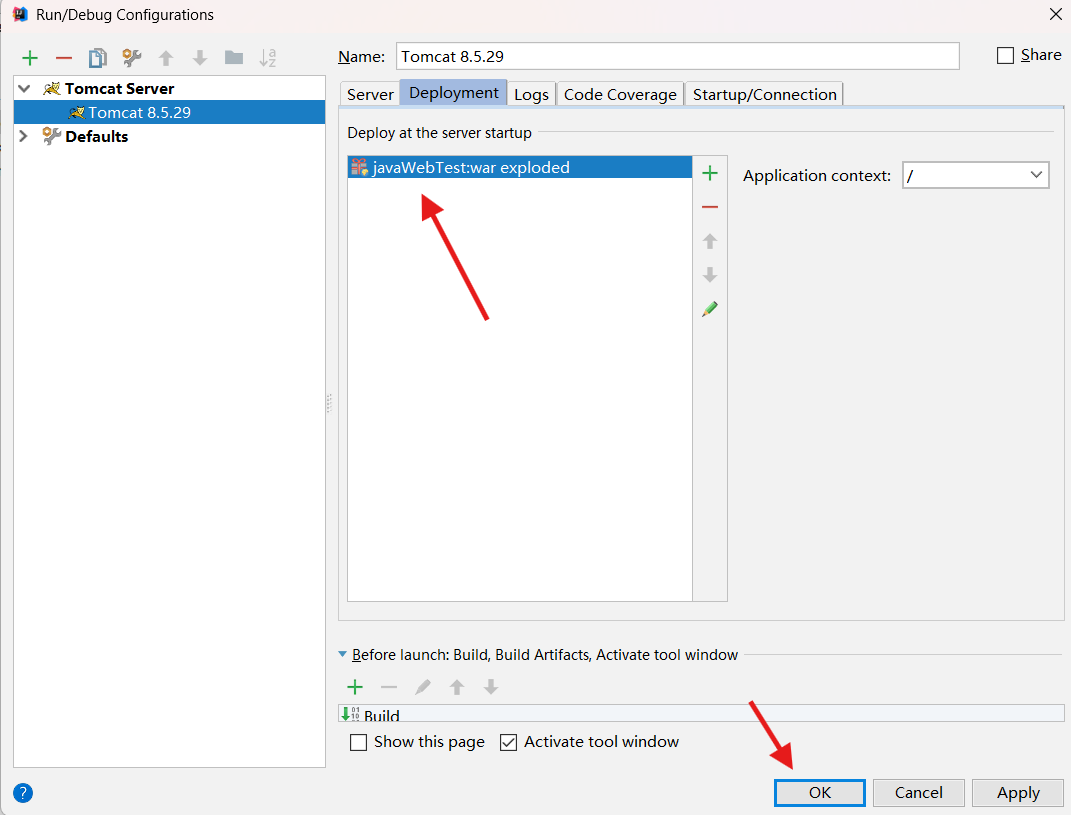Viewport: 1071px width, 815px height.
Task: Open Startup/Connection tab
Action: (x=764, y=94)
